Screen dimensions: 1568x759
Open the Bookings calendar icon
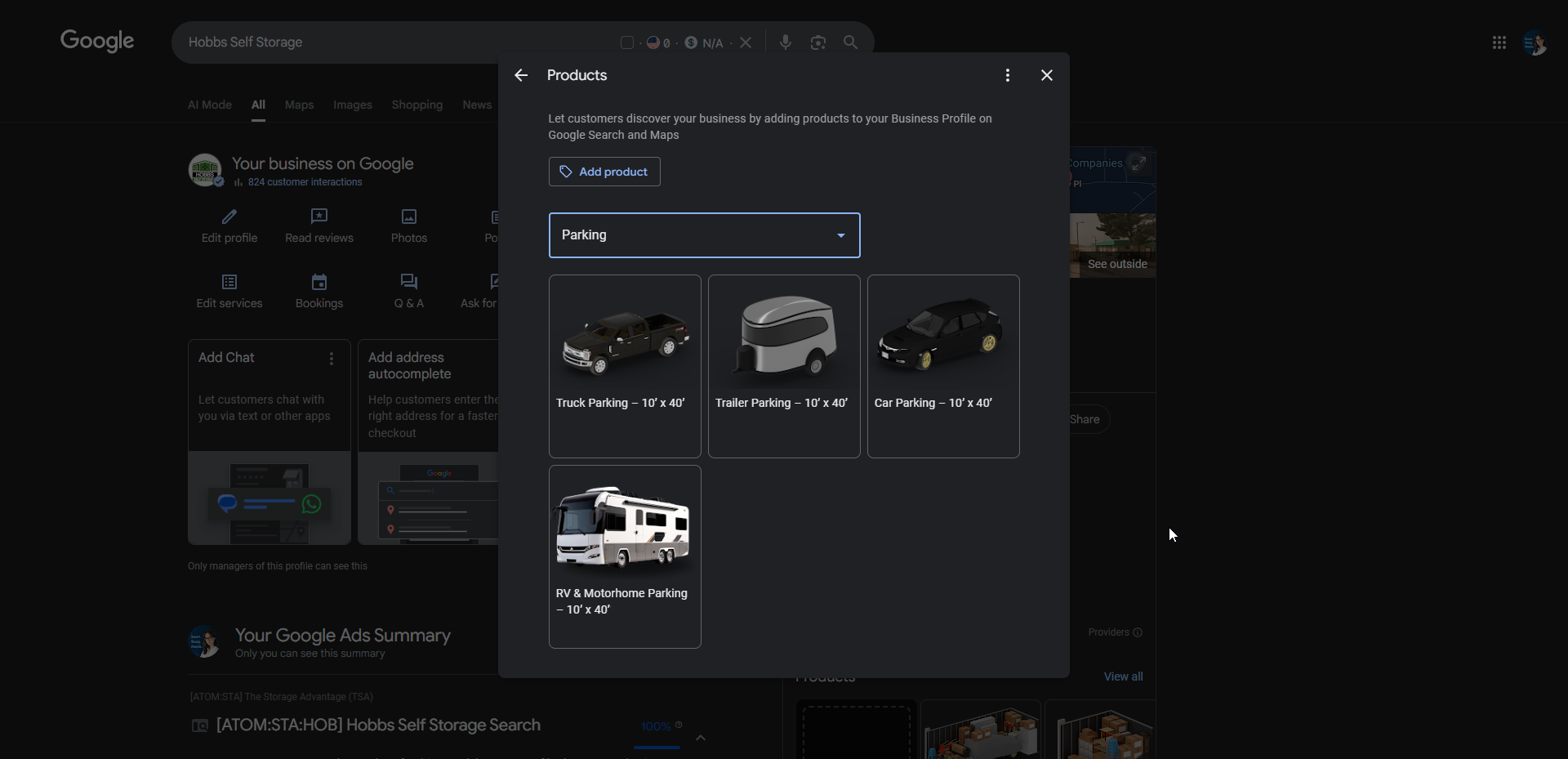pyautogui.click(x=319, y=282)
